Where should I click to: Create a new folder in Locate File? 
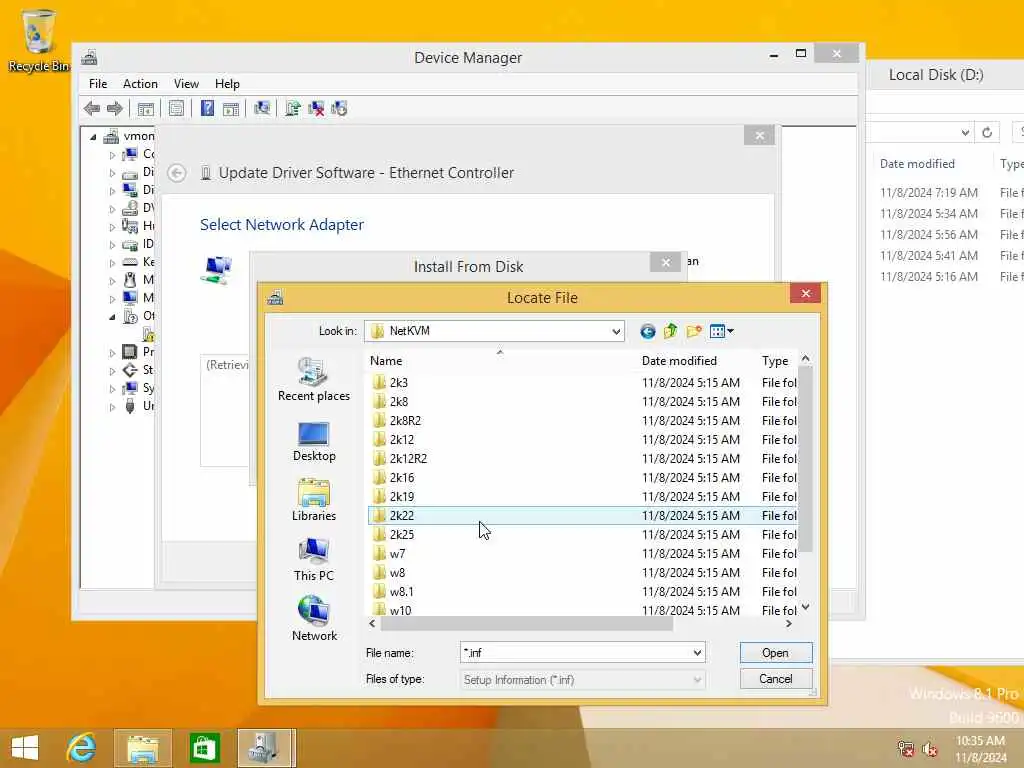pos(694,332)
